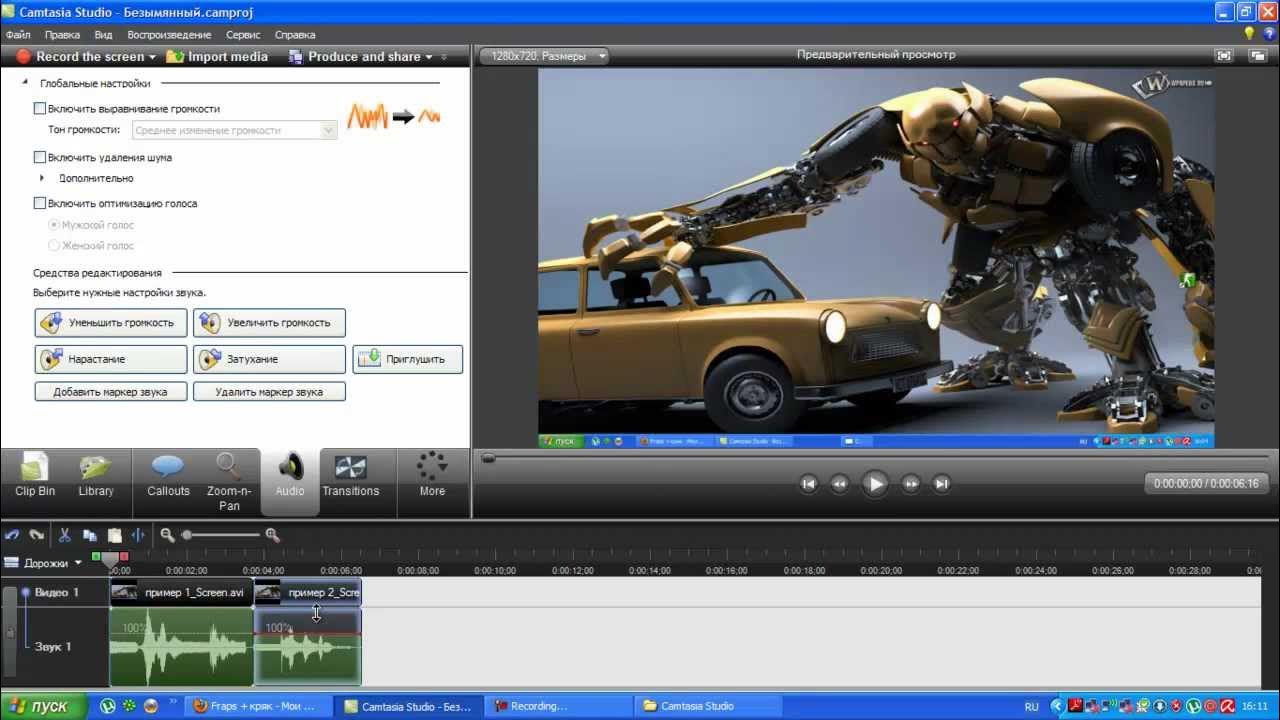Click the timeline zoom slider handle
This screenshot has width=1280, height=720.
pos(187,535)
